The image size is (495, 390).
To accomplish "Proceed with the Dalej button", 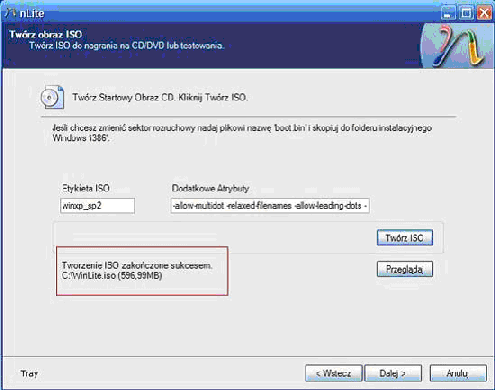I will click(393, 373).
